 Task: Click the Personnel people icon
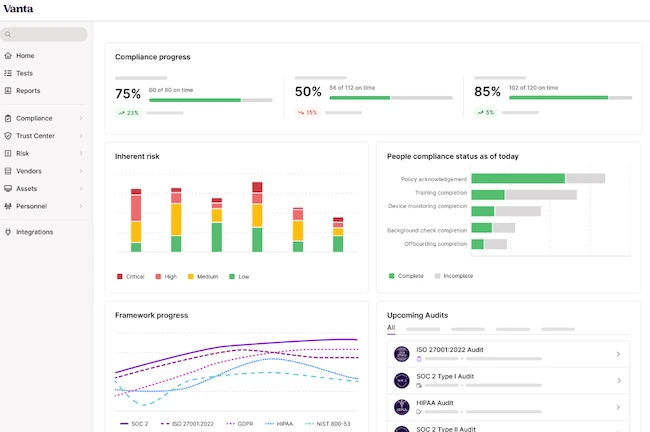click(x=8, y=206)
